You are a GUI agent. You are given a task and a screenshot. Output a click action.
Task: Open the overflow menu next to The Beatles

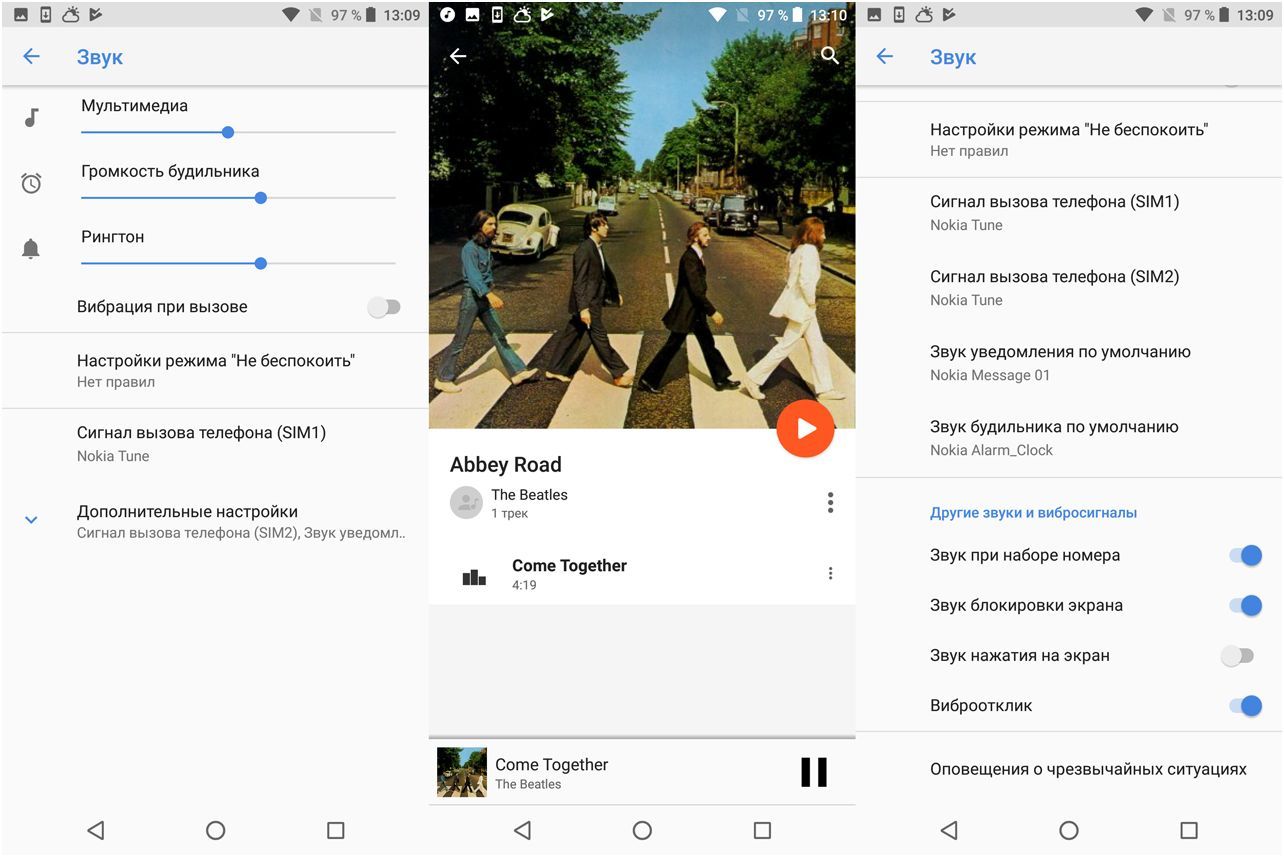pos(829,502)
